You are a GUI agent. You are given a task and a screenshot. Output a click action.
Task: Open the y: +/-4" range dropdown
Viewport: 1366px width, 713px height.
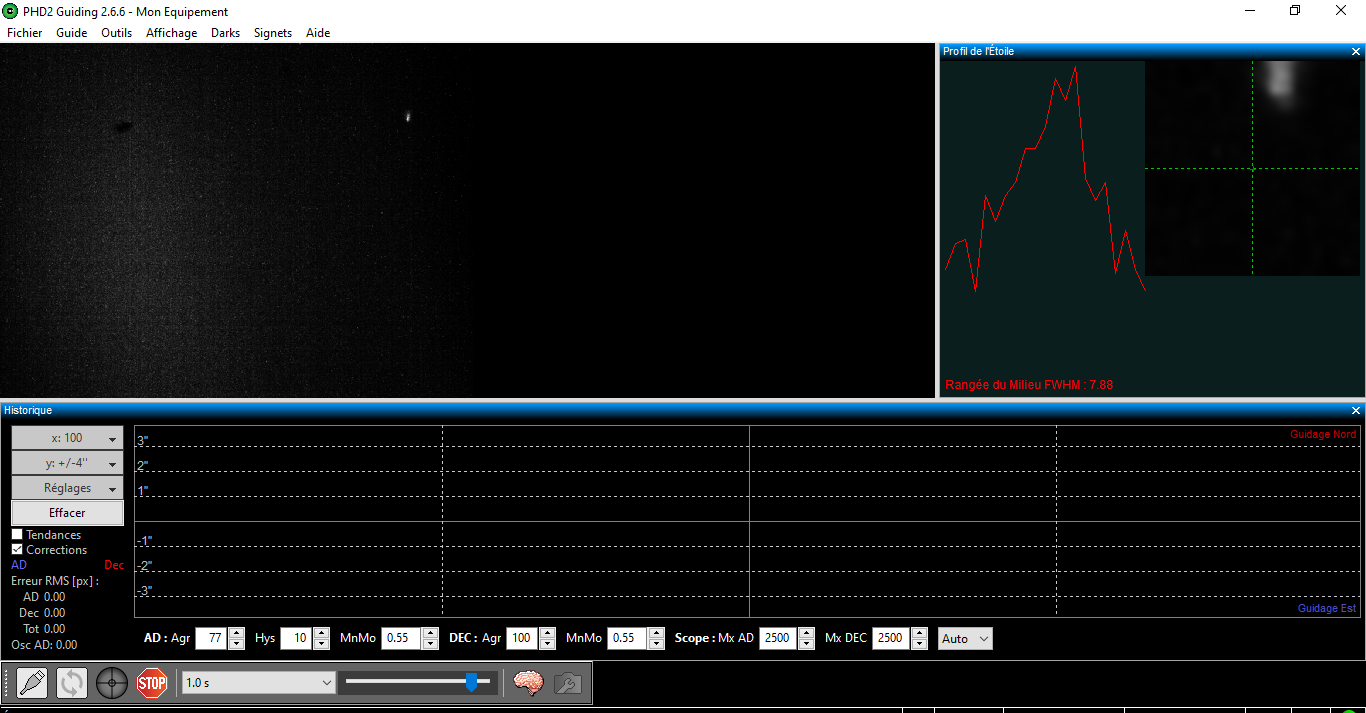pos(67,463)
